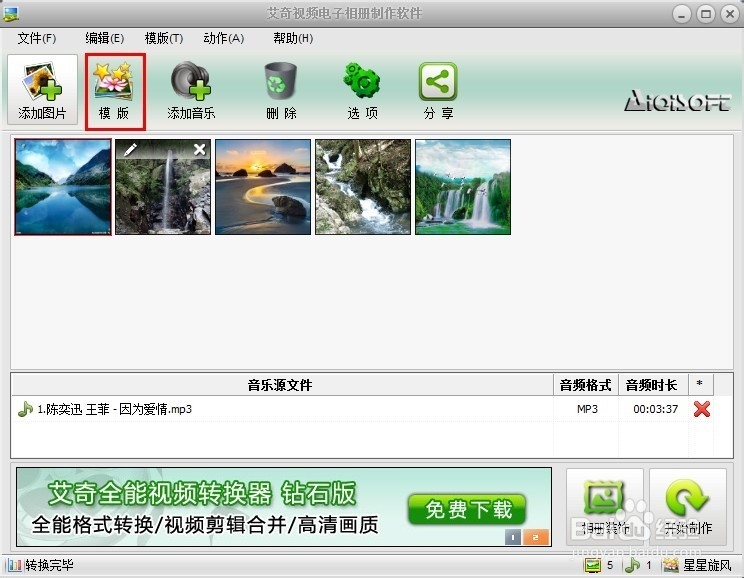This screenshot has height=578, width=744.
Task: Delete the music track with red X
Action: tap(702, 409)
